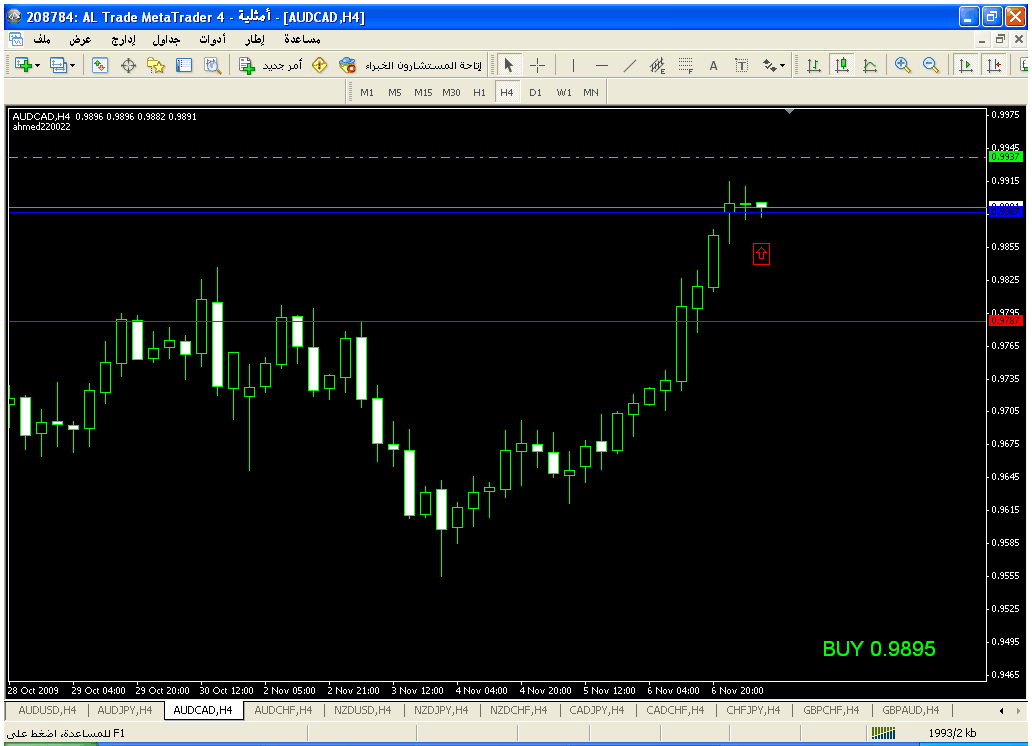Click the أمر جديد New Order button

click(x=262, y=65)
